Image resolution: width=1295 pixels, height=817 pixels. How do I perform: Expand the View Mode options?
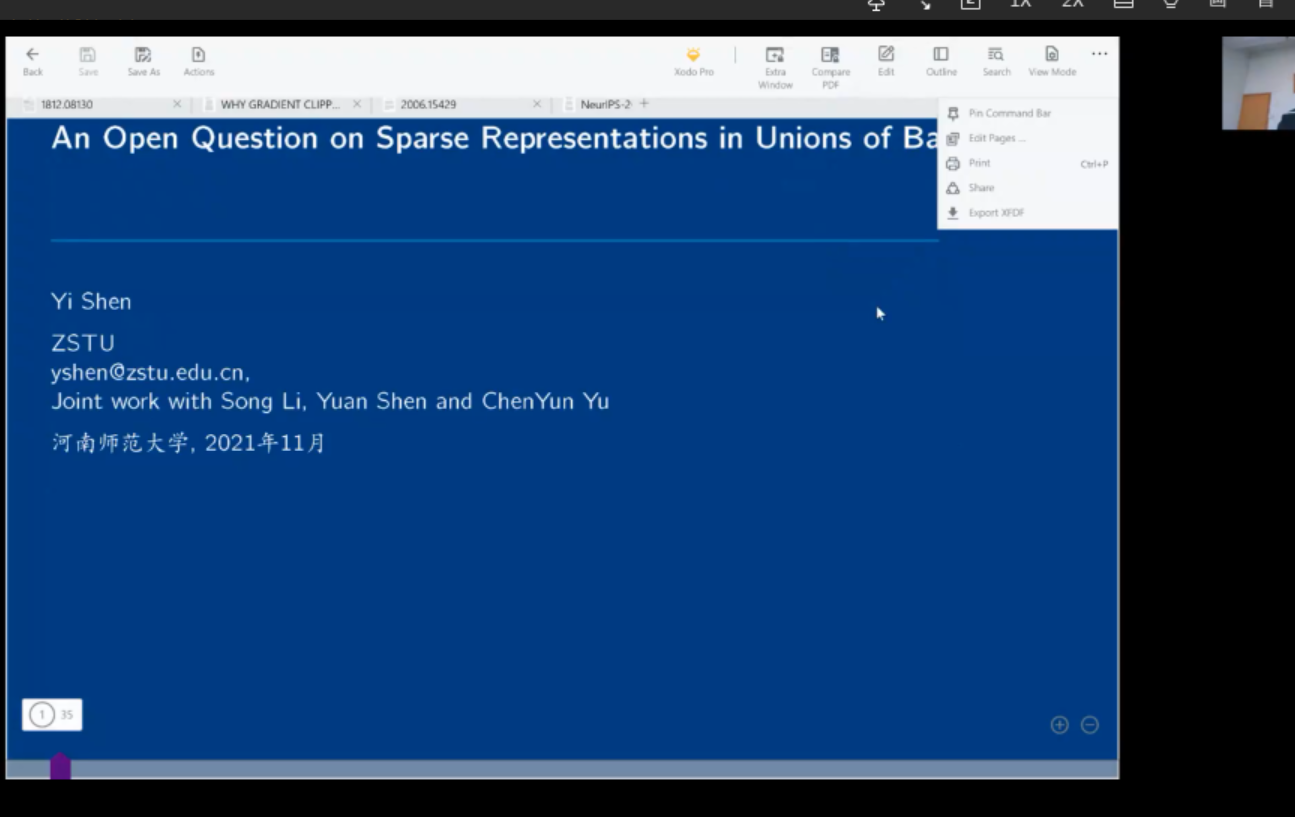[1052, 55]
